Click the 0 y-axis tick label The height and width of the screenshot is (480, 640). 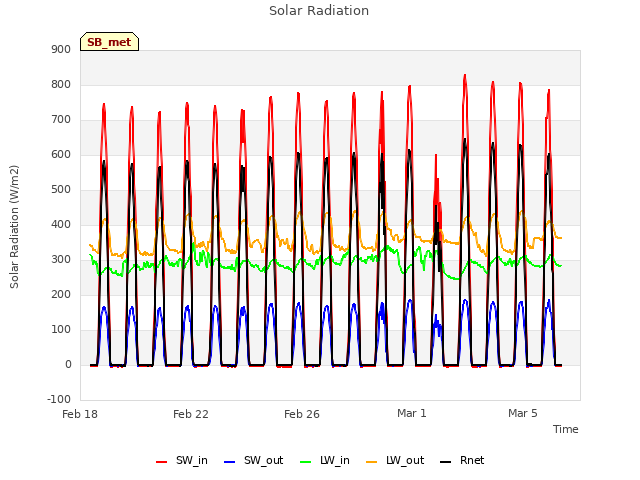click(68, 365)
